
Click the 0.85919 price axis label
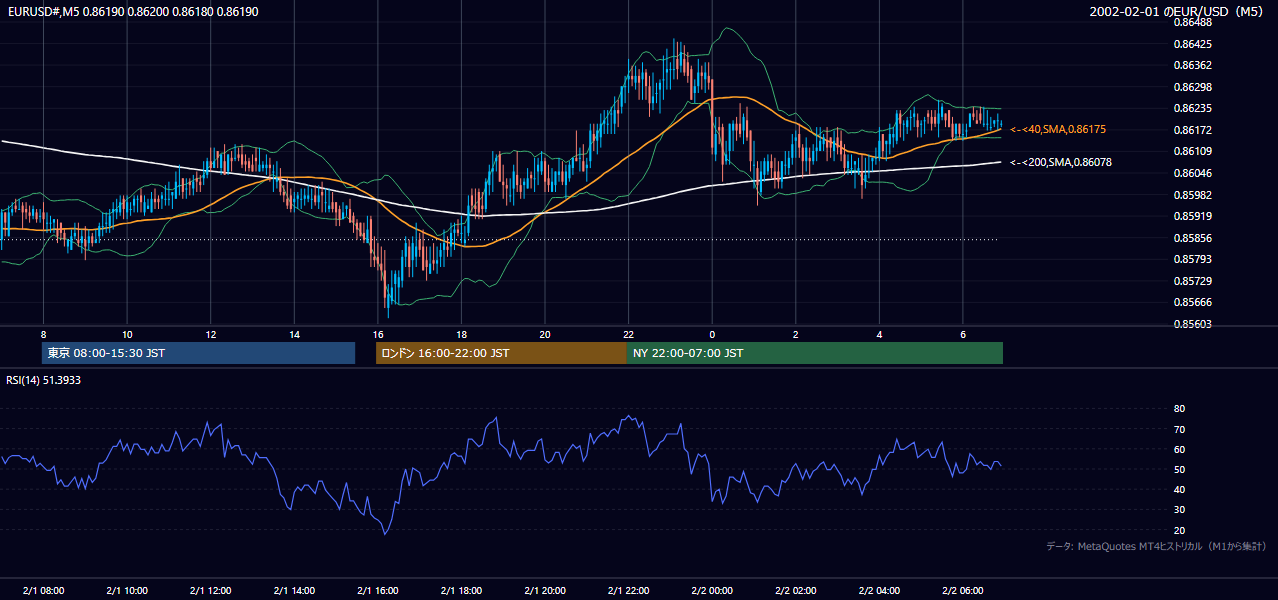click(1192, 216)
